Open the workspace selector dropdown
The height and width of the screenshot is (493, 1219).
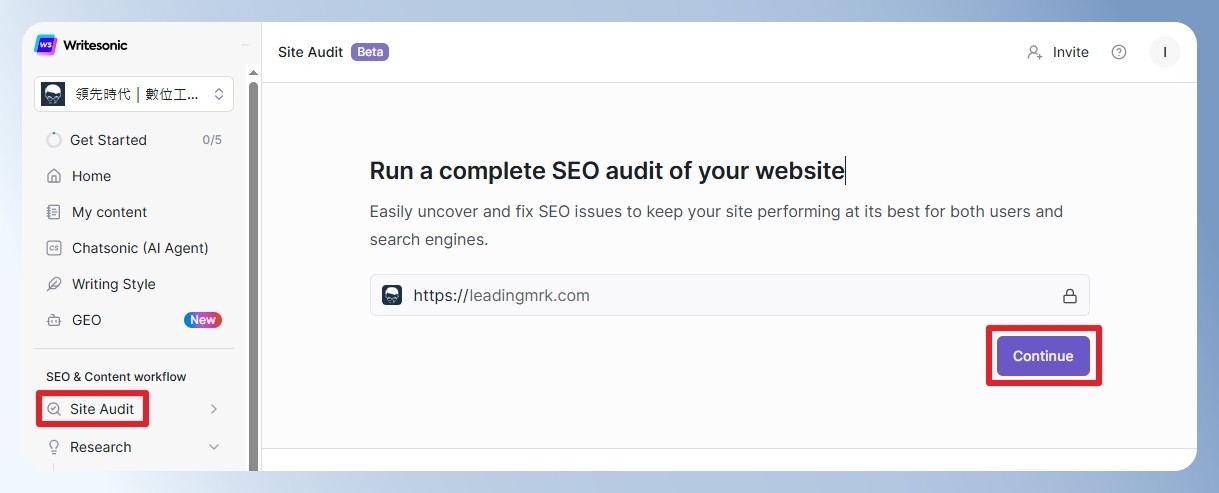(x=134, y=94)
